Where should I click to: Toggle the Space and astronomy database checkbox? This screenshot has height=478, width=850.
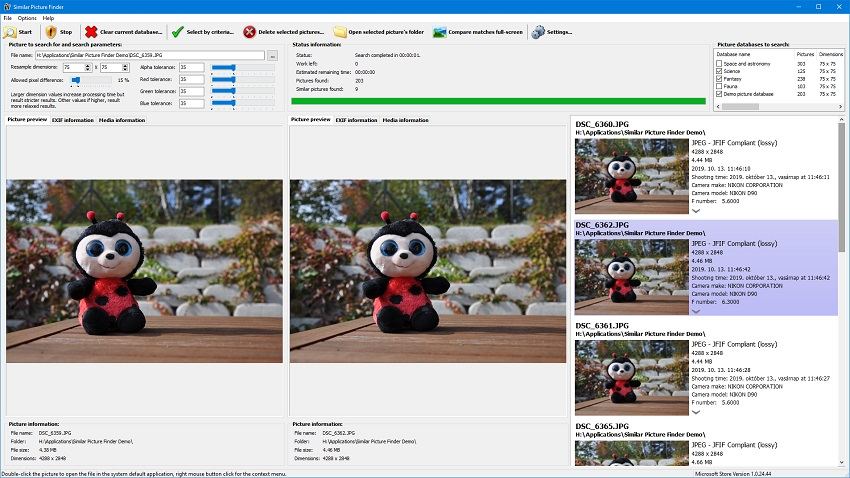719,64
